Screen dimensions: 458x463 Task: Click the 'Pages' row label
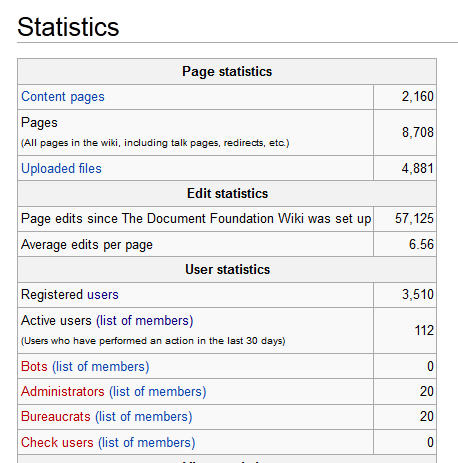39,123
